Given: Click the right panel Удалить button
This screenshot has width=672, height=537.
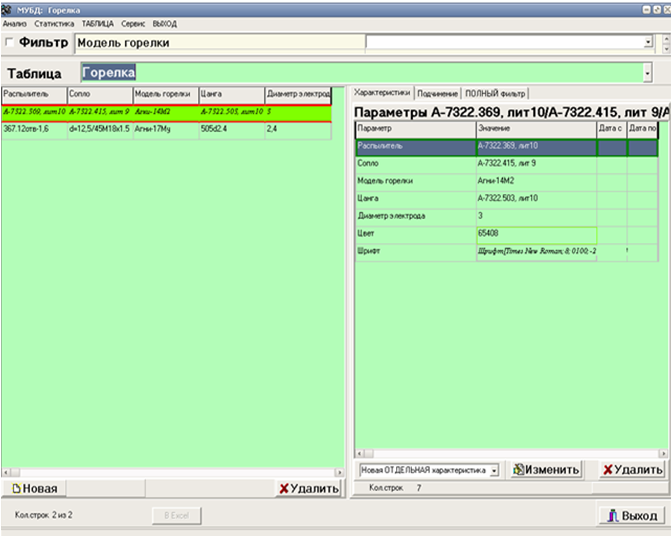Looking at the screenshot, I should click(632, 470).
